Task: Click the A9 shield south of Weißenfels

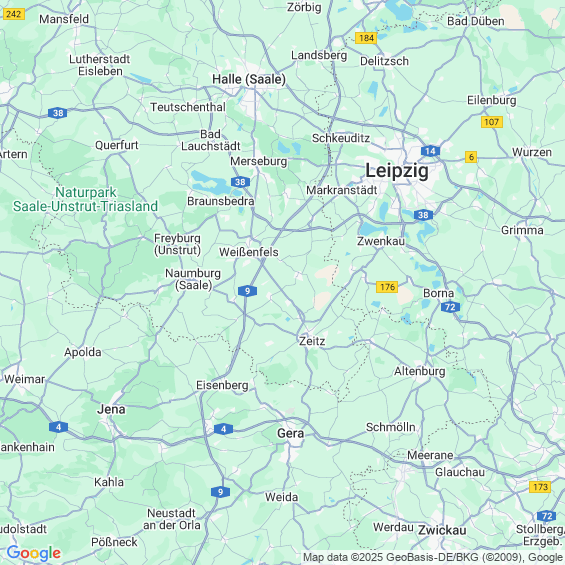Action: click(x=247, y=291)
